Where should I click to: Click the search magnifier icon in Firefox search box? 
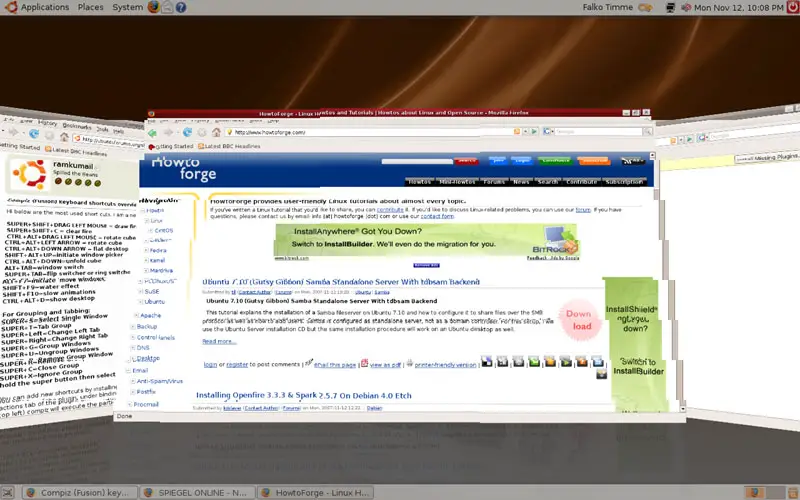pos(647,131)
